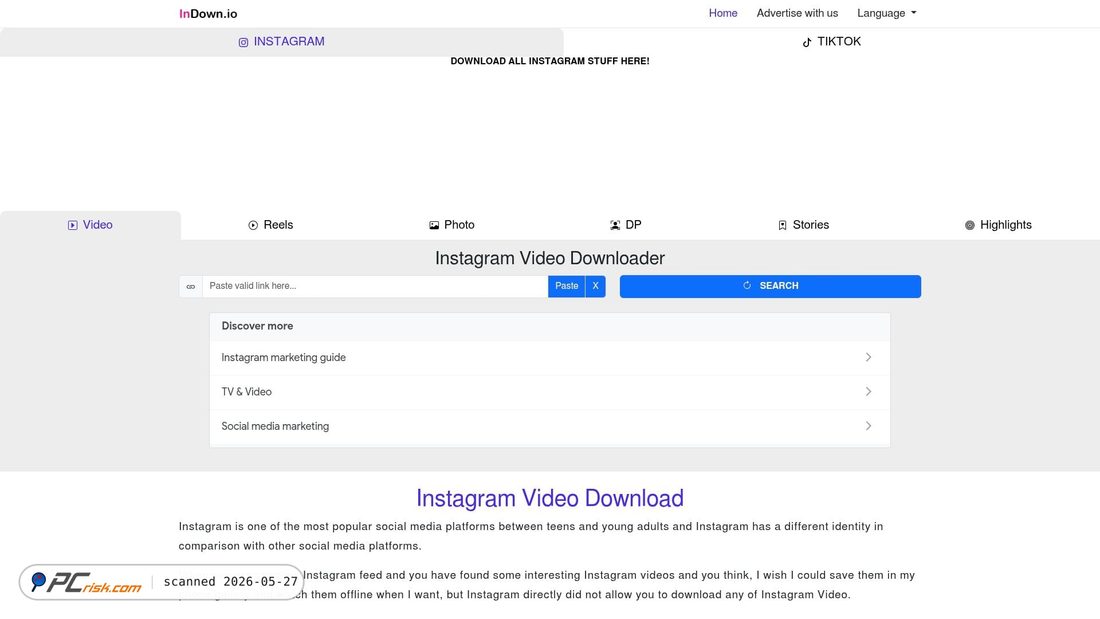This screenshot has width=1100, height=619.
Task: Select the Video tab
Action: pyautogui.click(x=90, y=225)
